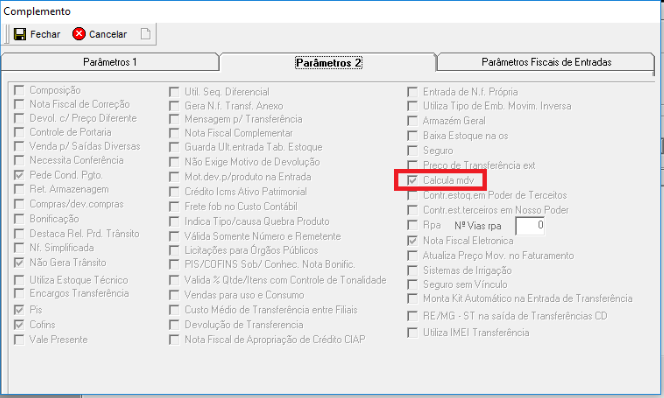Check Valida % Qtde/Itens com Controle de Tonalidade
664x398 pixels.
174,280
